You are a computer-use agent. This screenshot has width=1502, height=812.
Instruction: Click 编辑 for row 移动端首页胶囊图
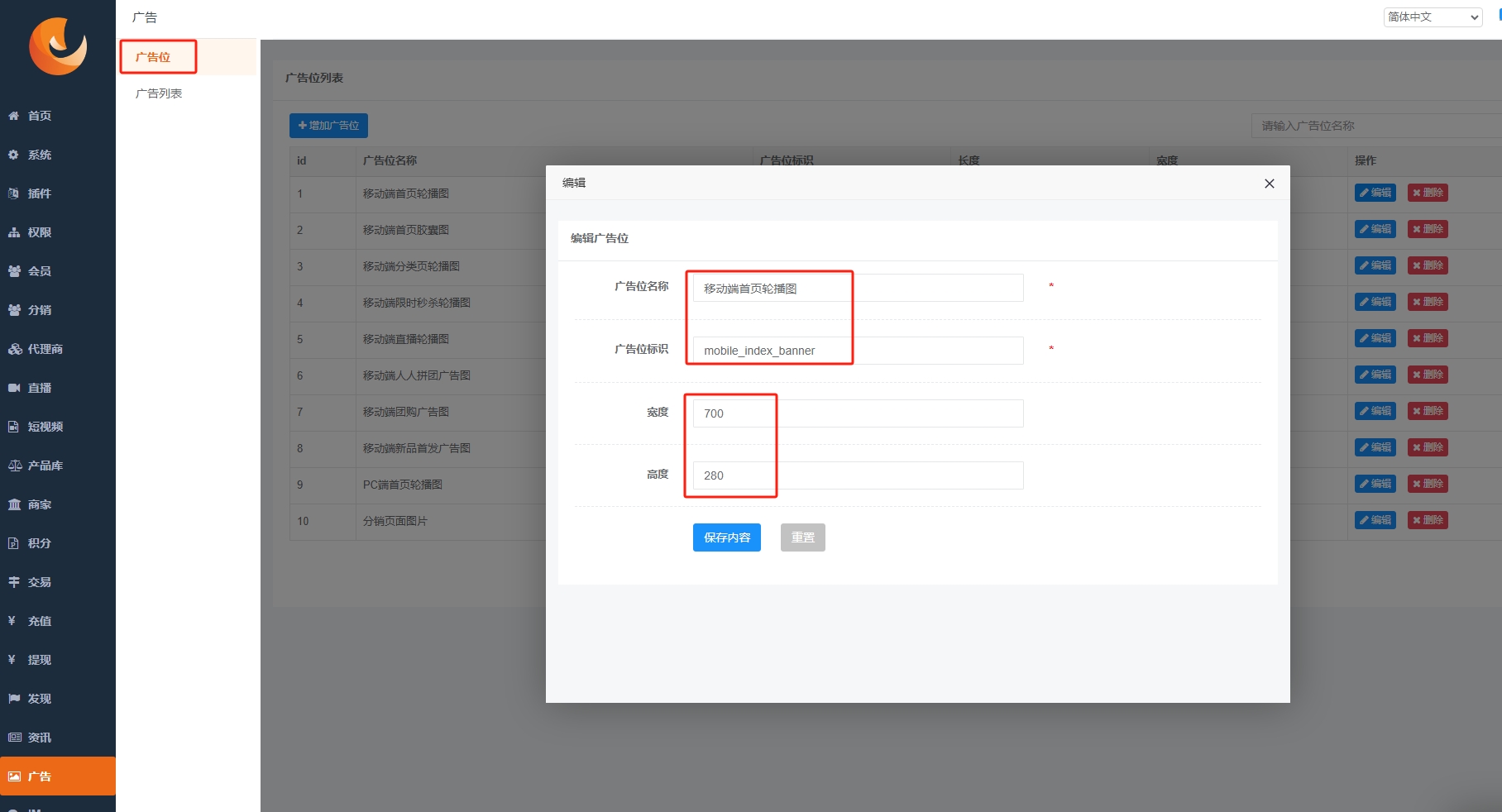[1375, 229]
